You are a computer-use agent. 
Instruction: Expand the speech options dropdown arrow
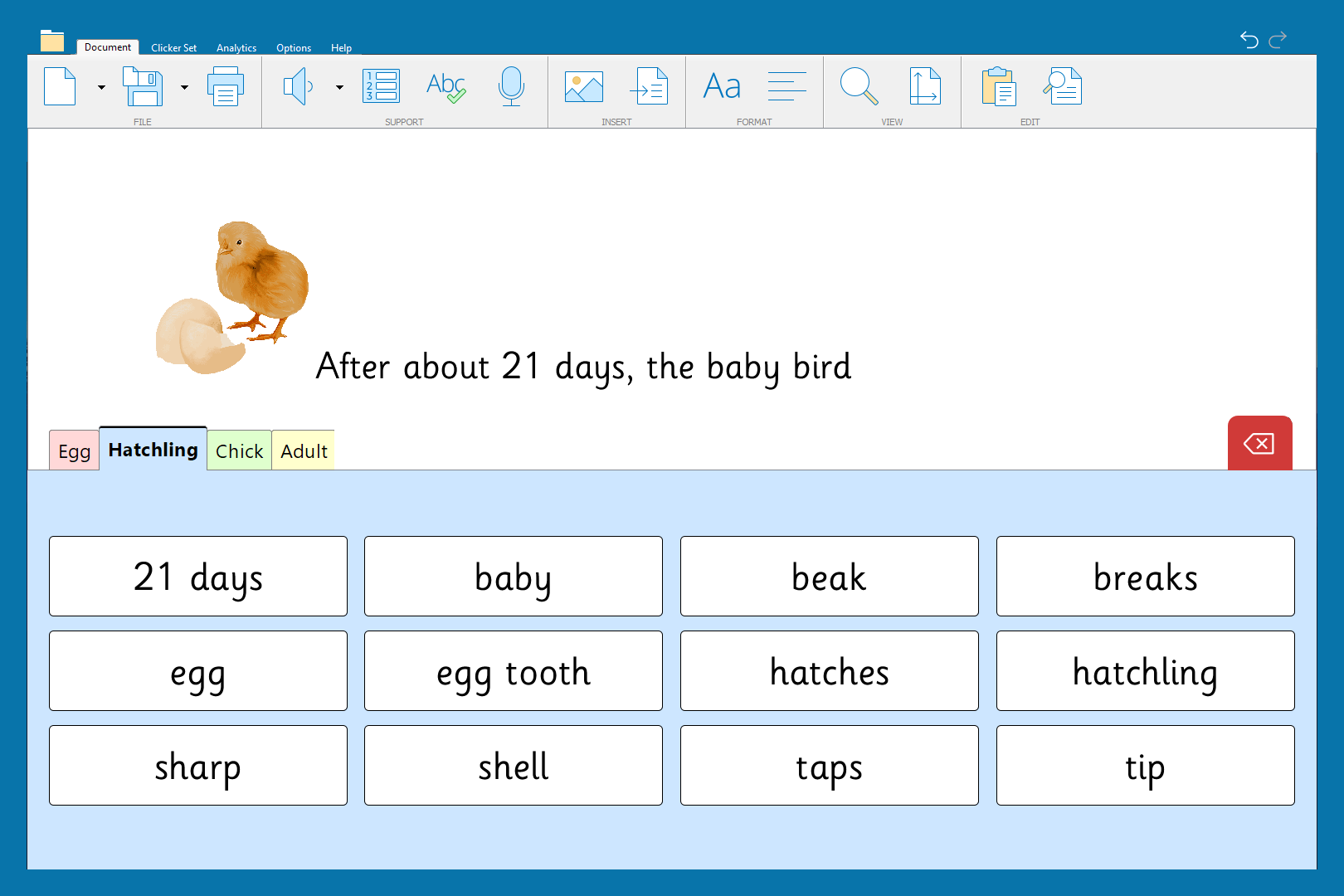[x=339, y=87]
